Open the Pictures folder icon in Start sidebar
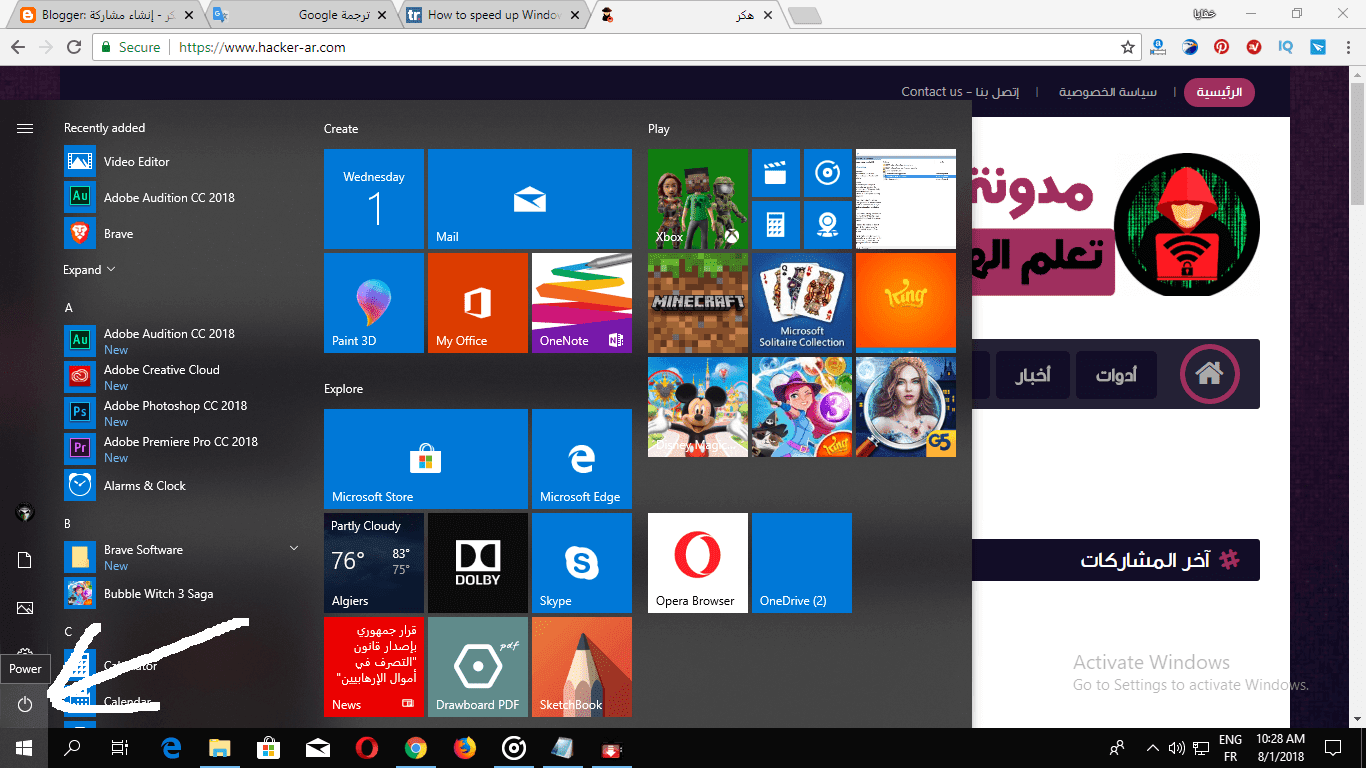 (25, 608)
